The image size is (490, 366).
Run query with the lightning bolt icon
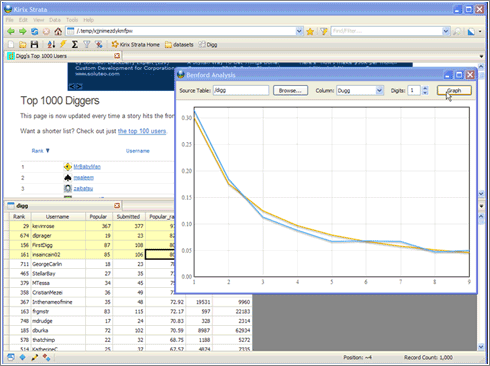click(x=63, y=44)
